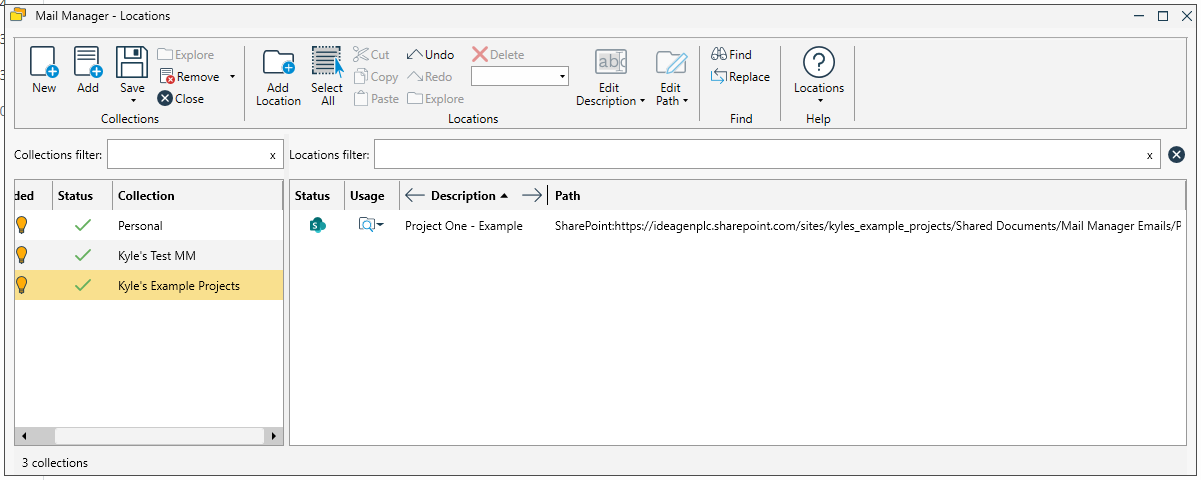Open the Edit Path menu
The width and height of the screenshot is (1201, 480).
pos(685,101)
